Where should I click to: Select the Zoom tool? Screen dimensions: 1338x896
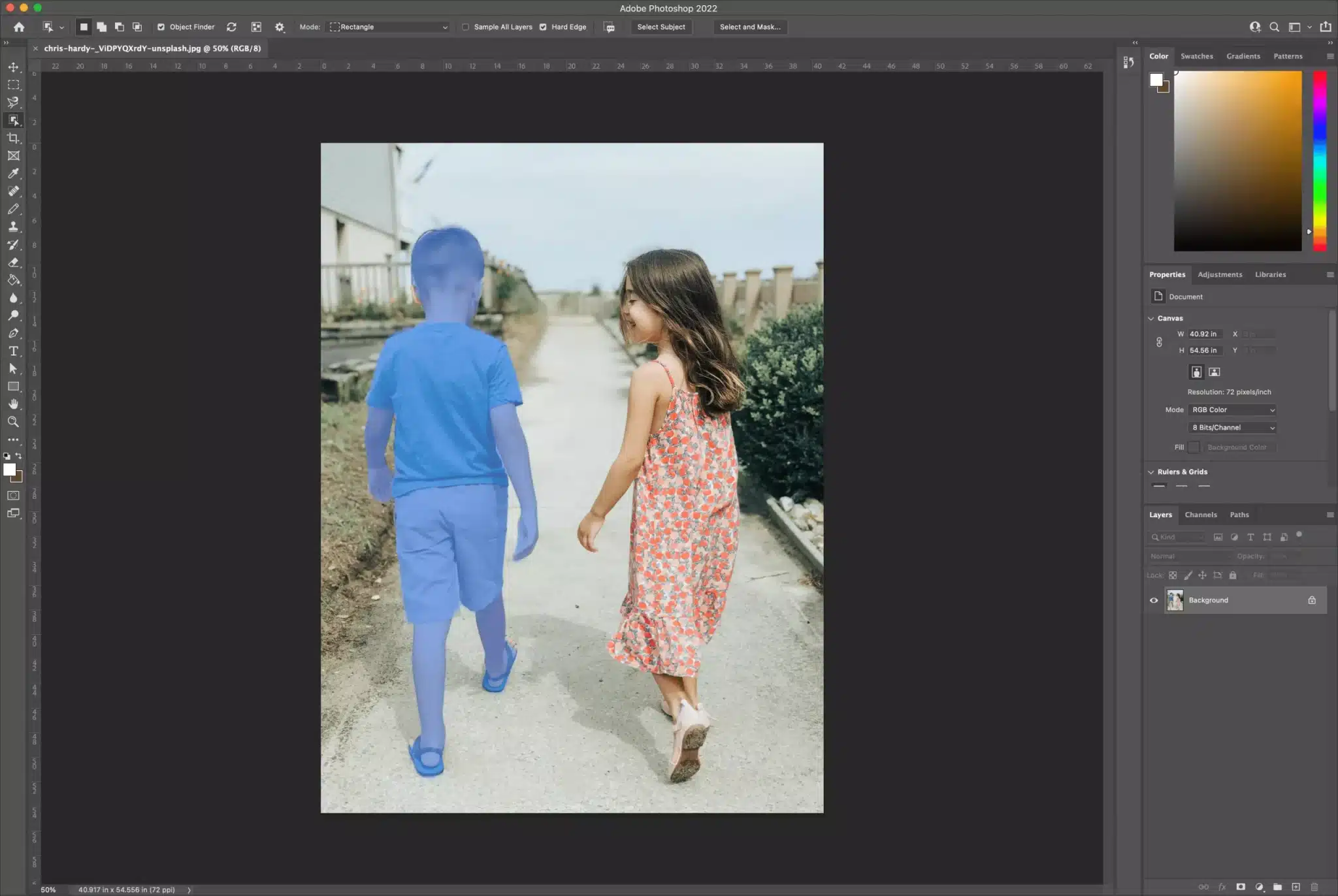click(13, 421)
